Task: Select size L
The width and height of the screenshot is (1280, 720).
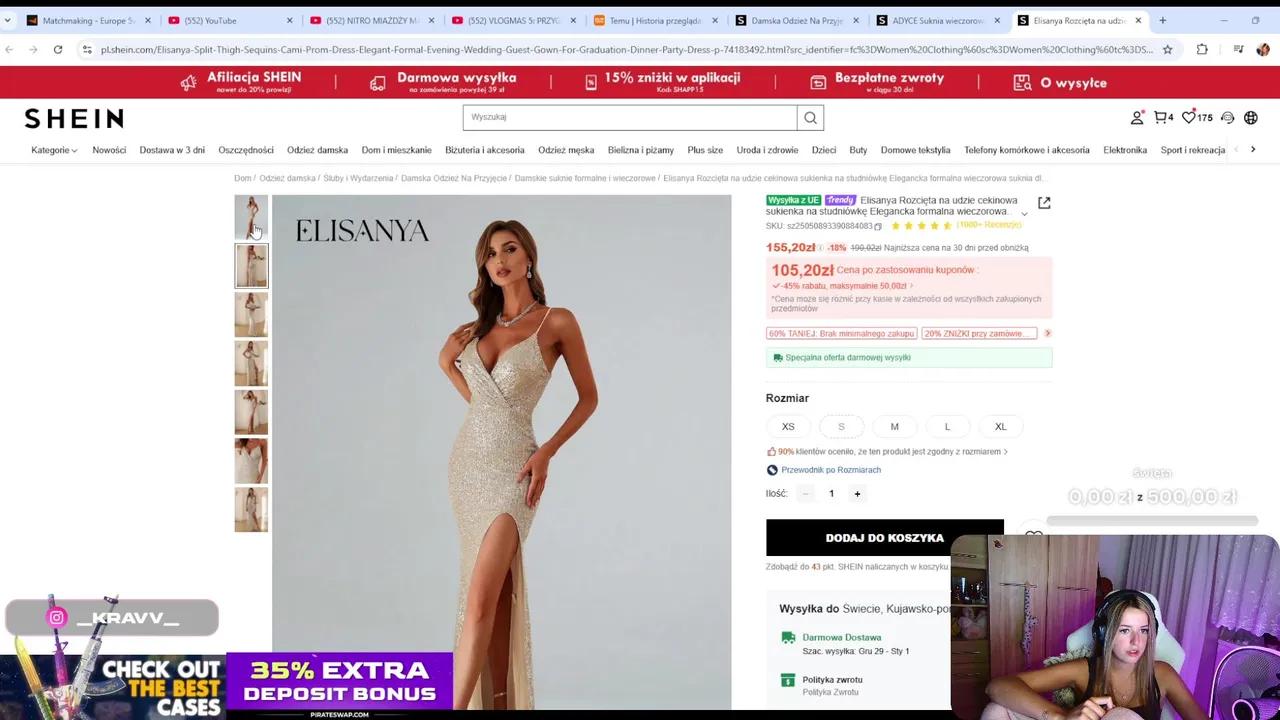Action: 947,427
